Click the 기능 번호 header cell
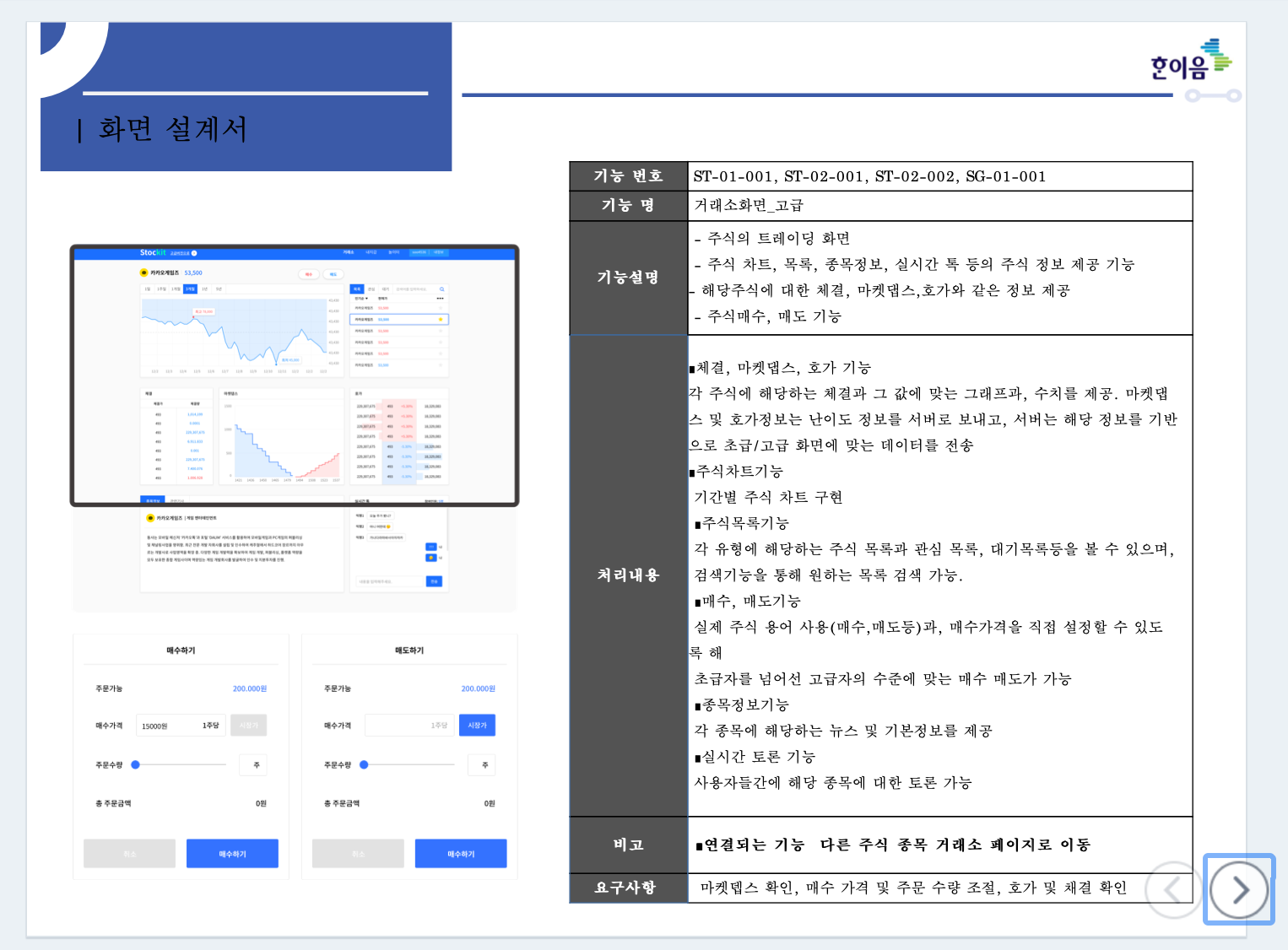Screen dimensions: 1288x950 coord(629,175)
